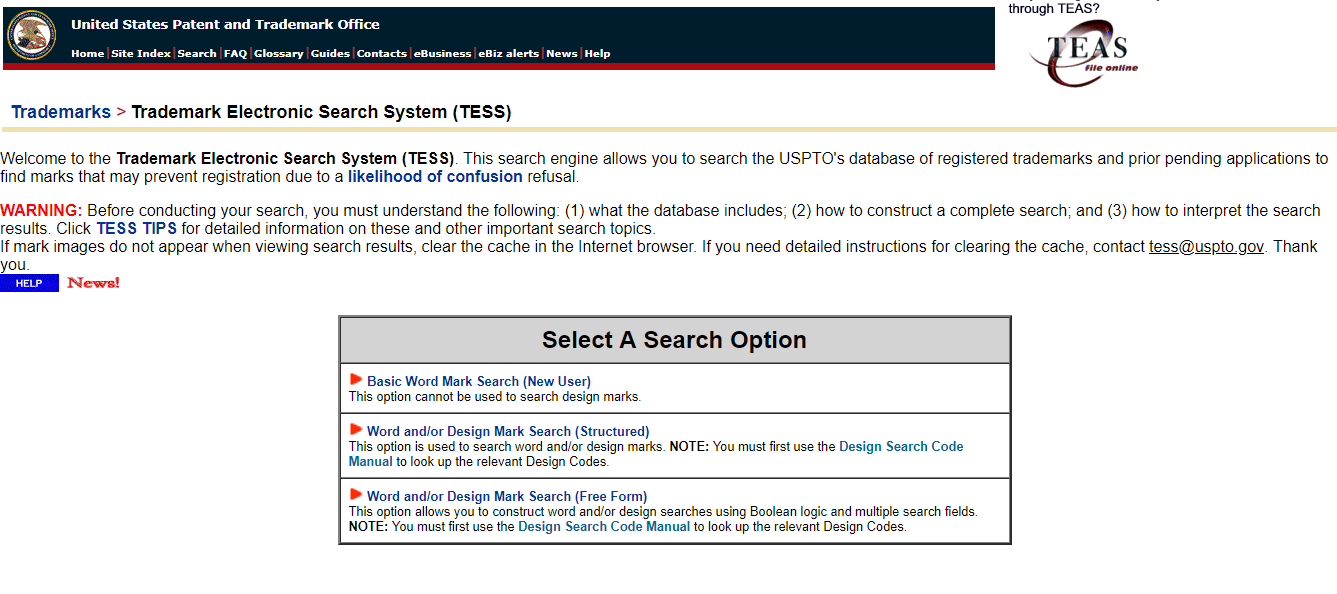The width and height of the screenshot is (1337, 594).
Task: Select FAQ in the header menu
Action: pos(235,54)
